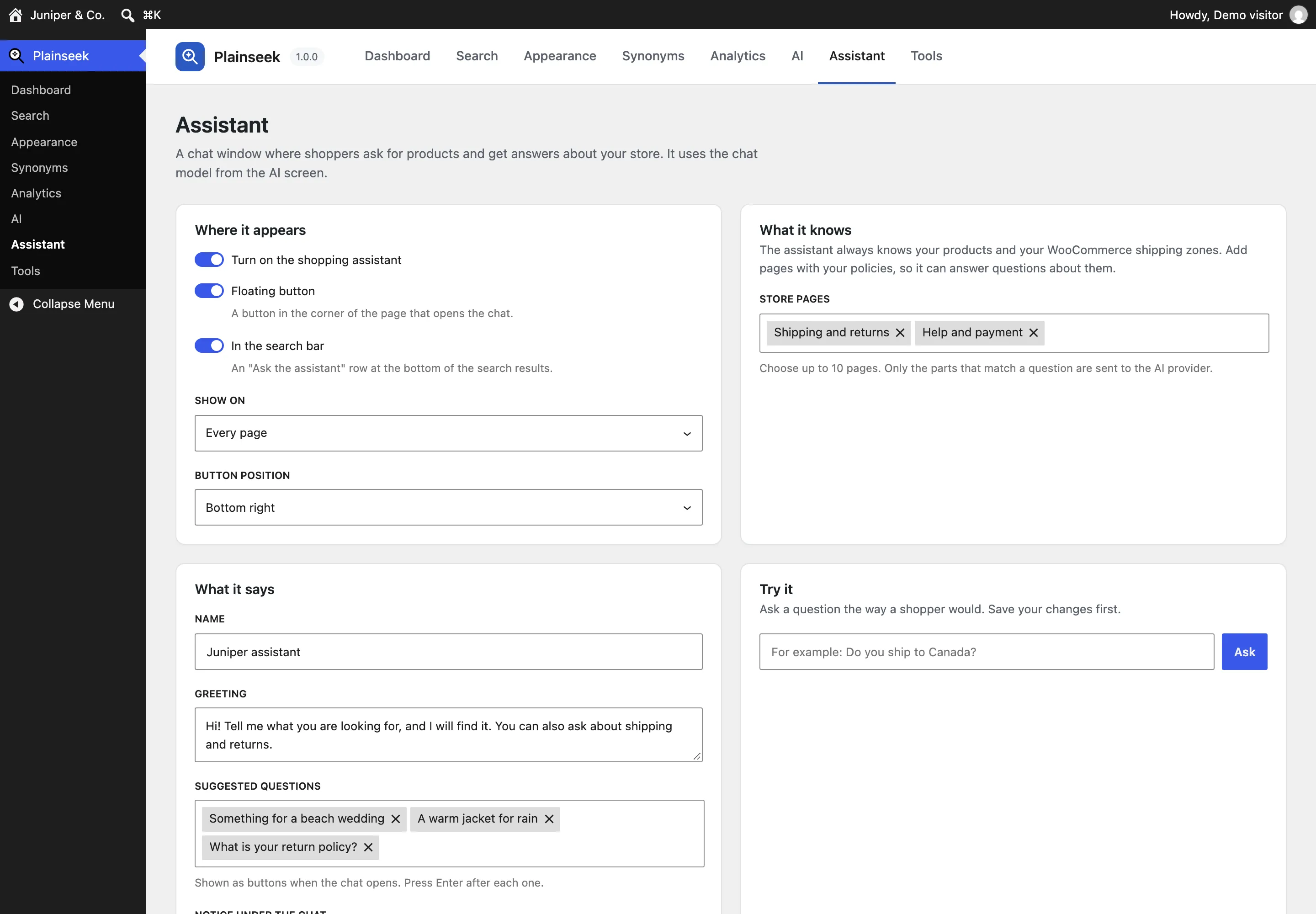This screenshot has width=1316, height=914.
Task: Click the Juniper & Co. site link
Action: (67, 15)
